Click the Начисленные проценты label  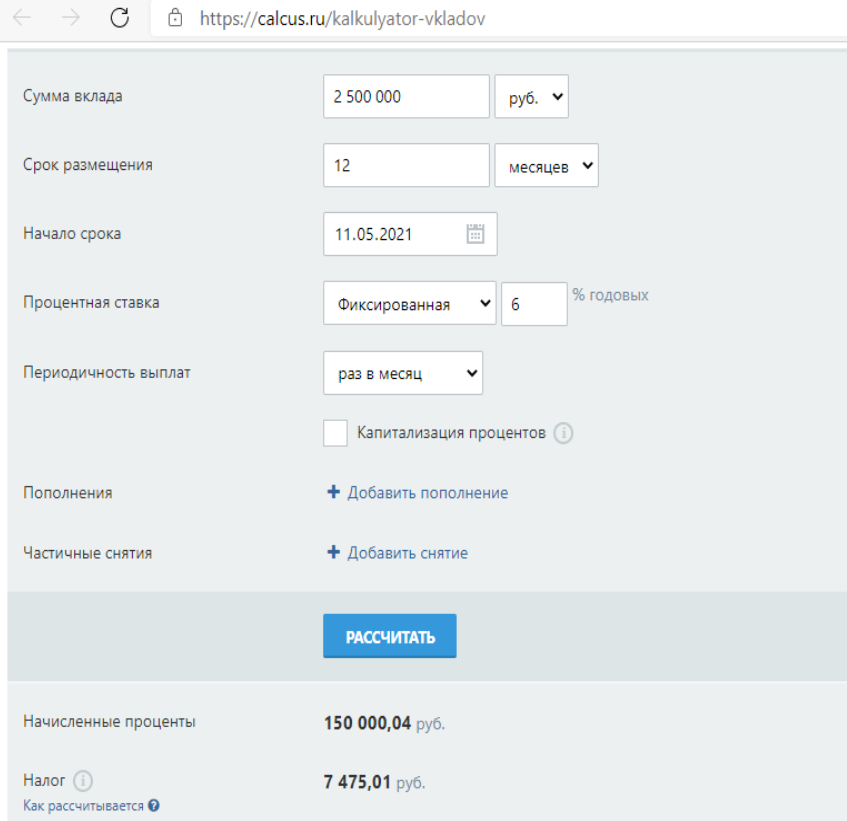[109, 722]
